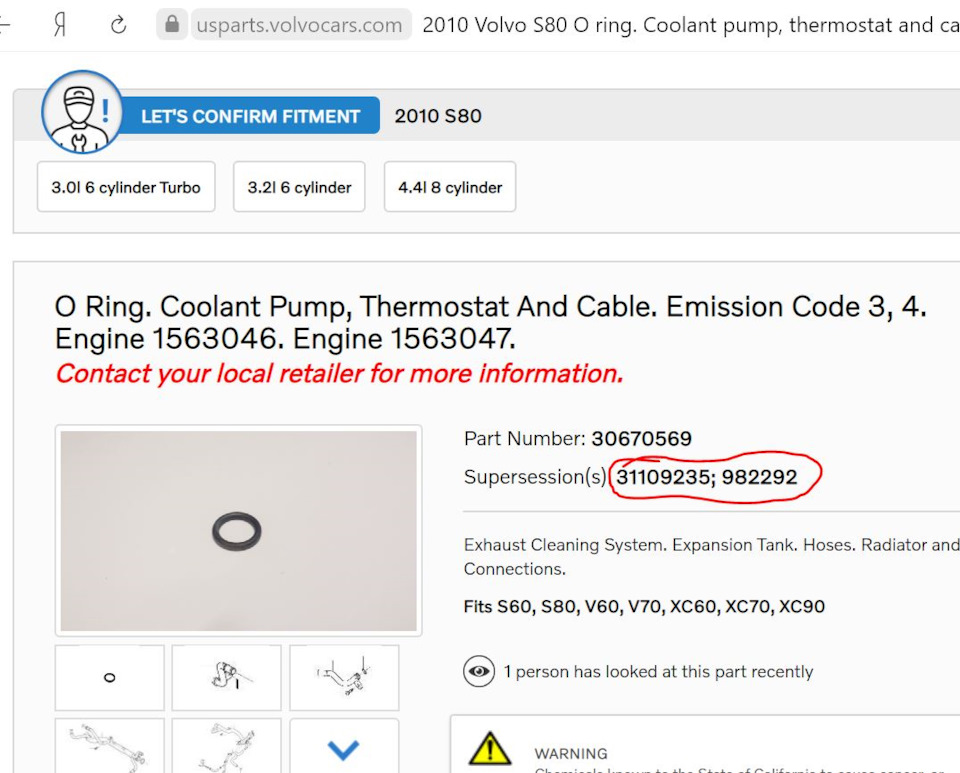Expand more thumbnails with the blue chevron
Image resolution: width=960 pixels, height=773 pixels.
coord(344,748)
